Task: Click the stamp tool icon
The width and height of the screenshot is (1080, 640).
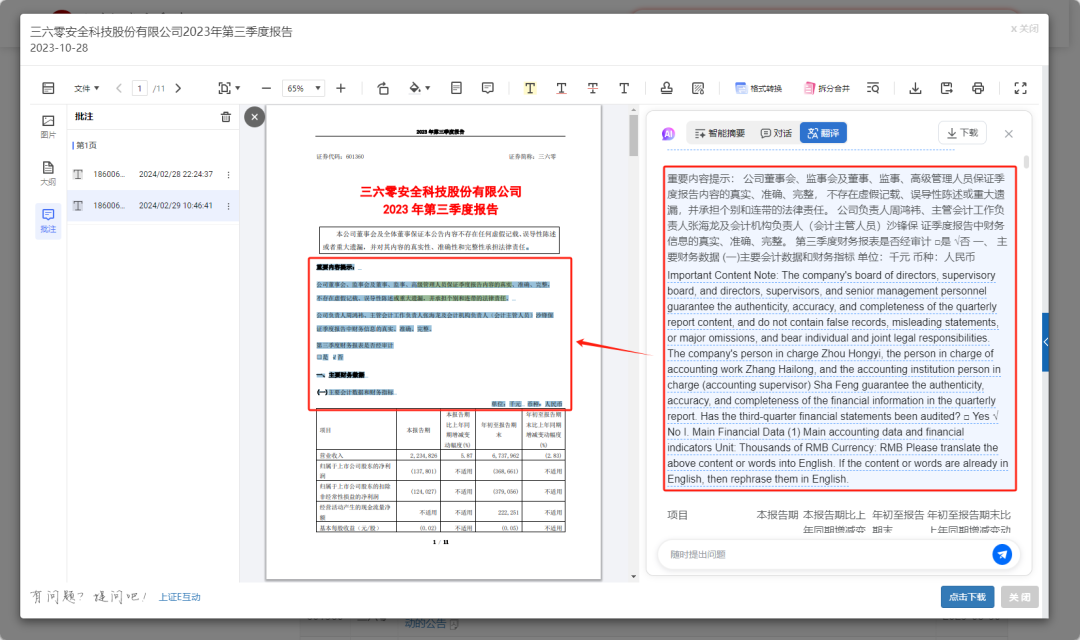Action: (x=667, y=88)
